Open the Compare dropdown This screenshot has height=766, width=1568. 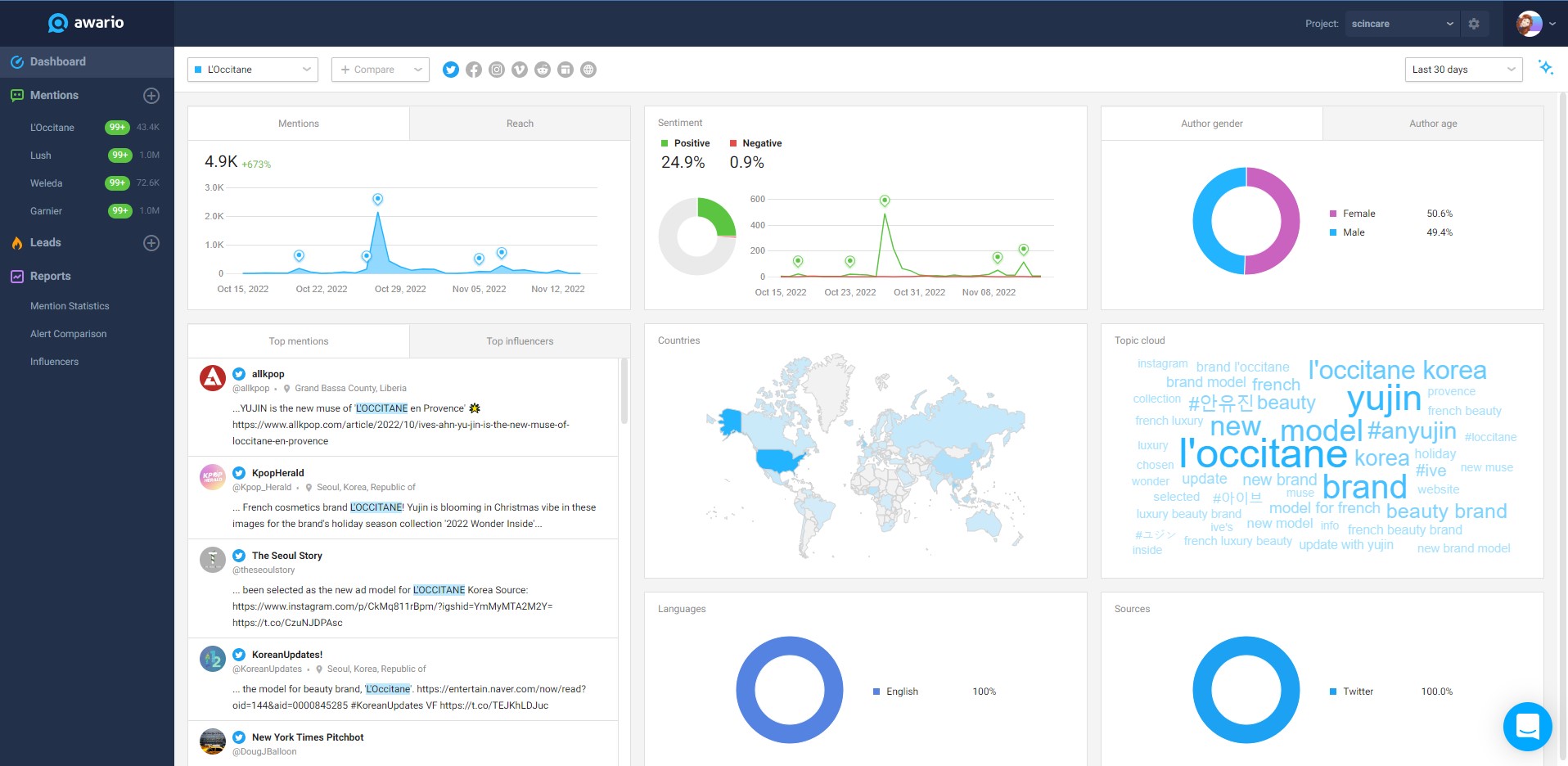click(381, 70)
